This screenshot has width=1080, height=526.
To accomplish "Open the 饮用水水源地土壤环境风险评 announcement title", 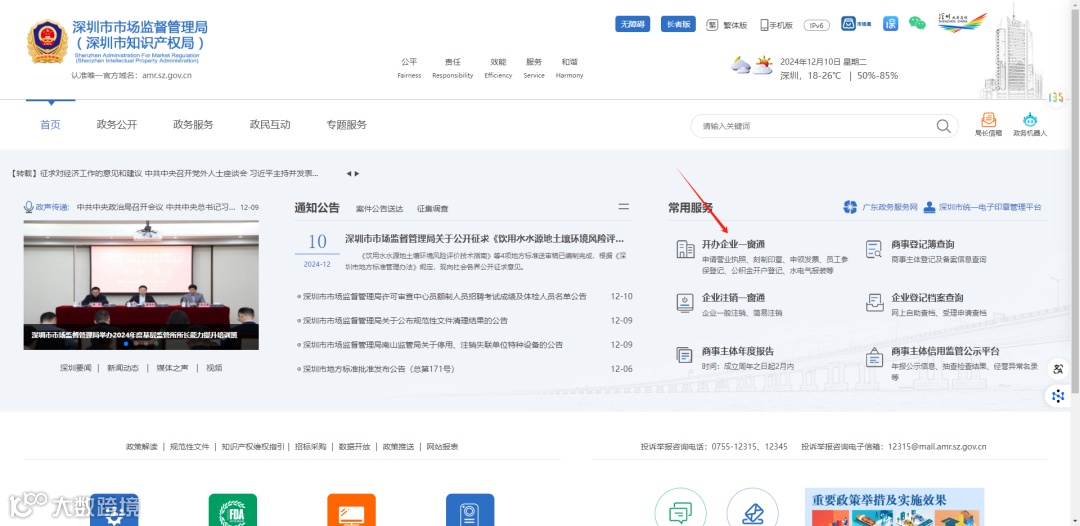I will pyautogui.click(x=485, y=239).
